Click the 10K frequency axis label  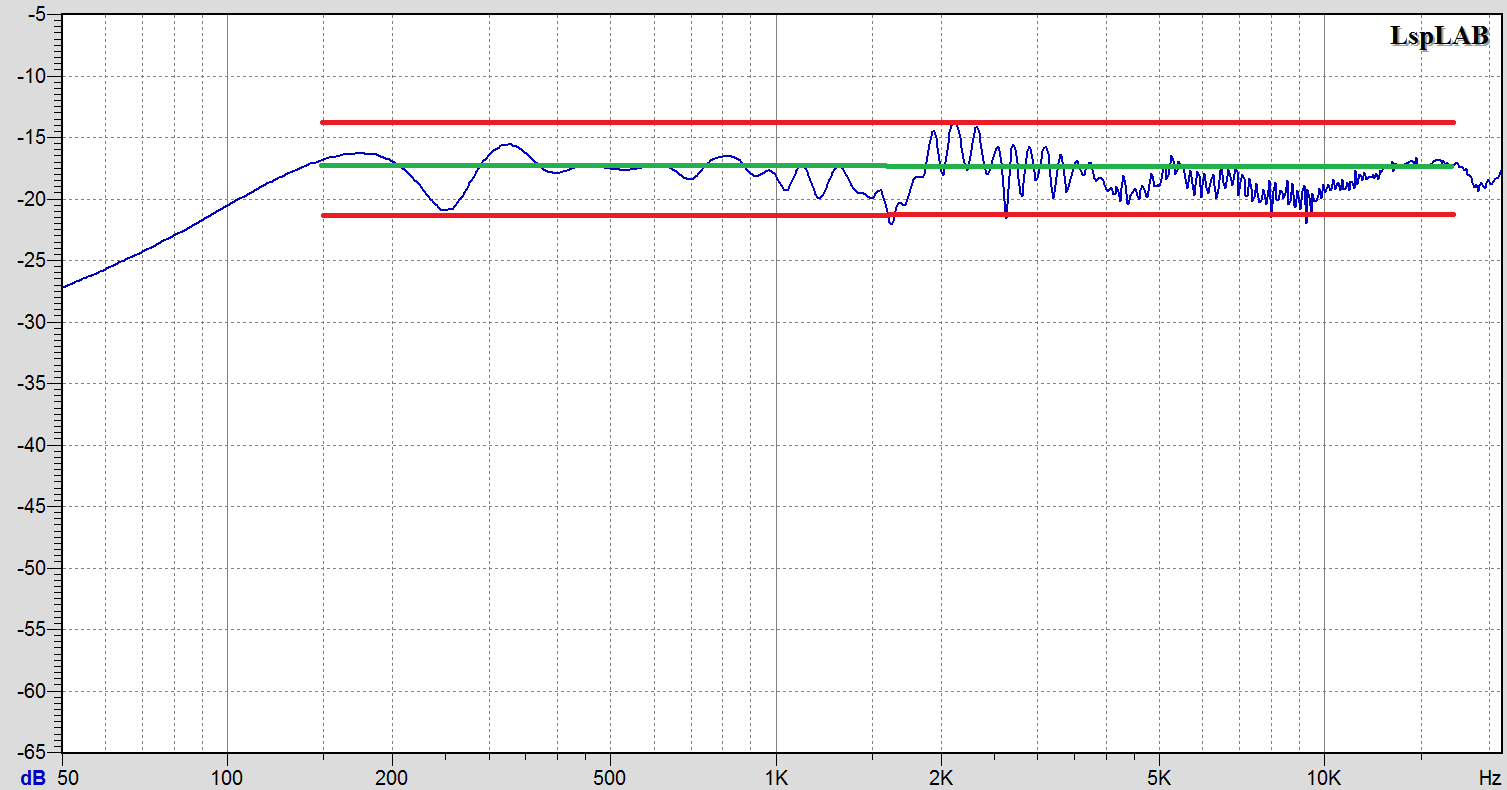point(1323,776)
